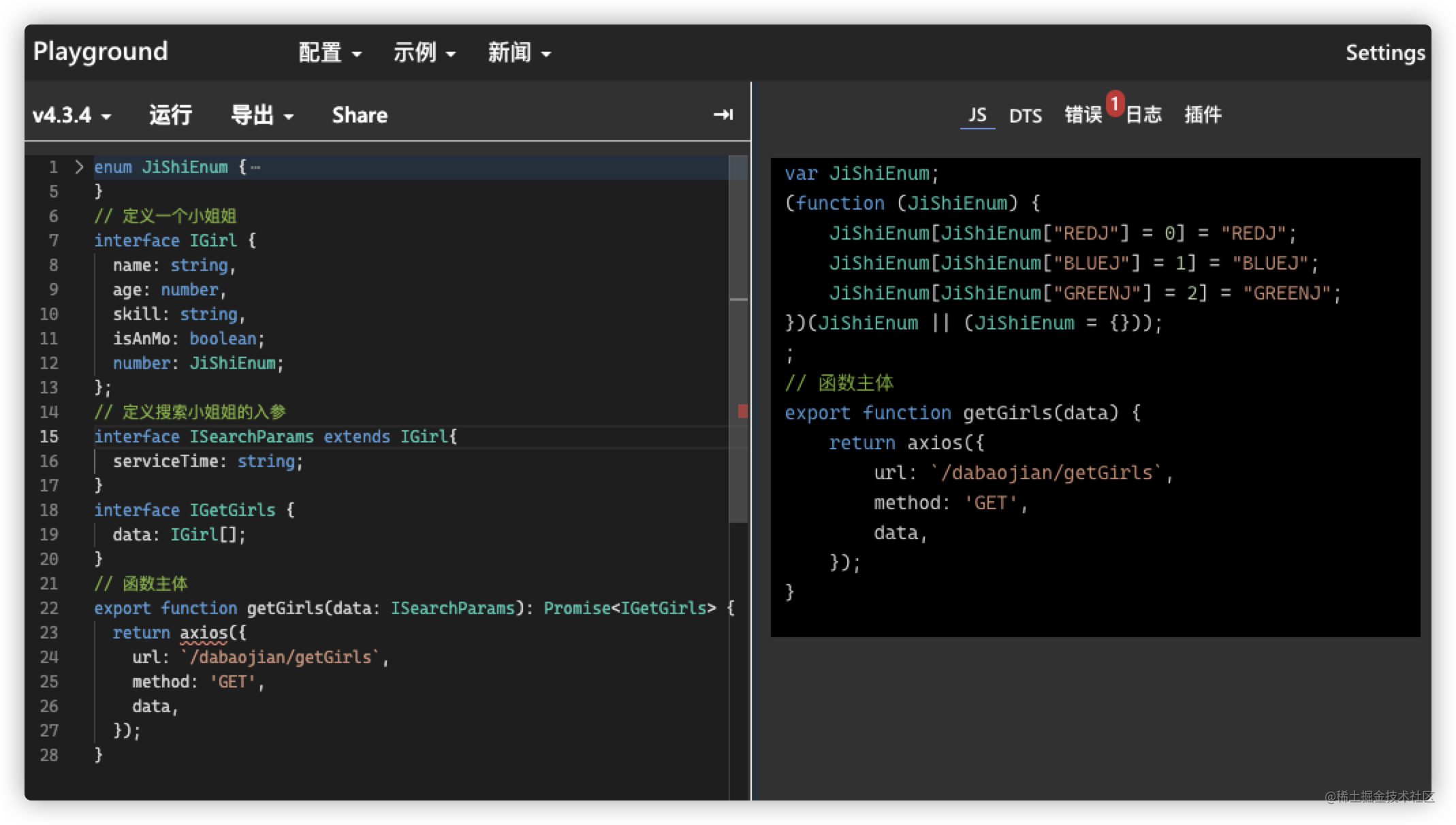Click the Playground title link

click(100, 51)
